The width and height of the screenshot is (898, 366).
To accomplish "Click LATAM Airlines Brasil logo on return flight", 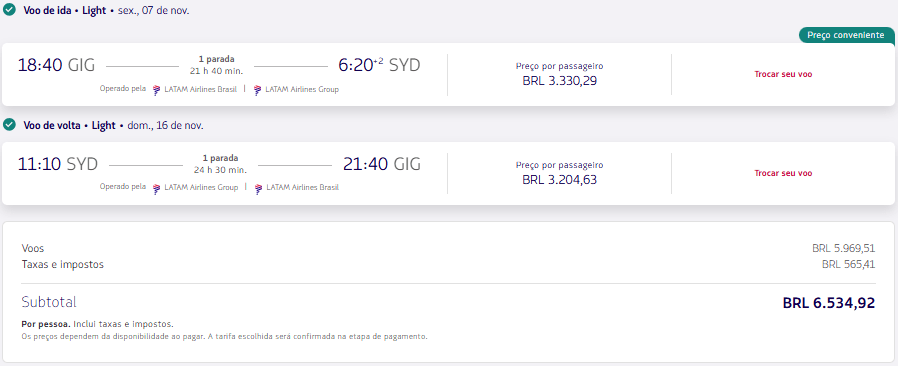I will coord(258,188).
